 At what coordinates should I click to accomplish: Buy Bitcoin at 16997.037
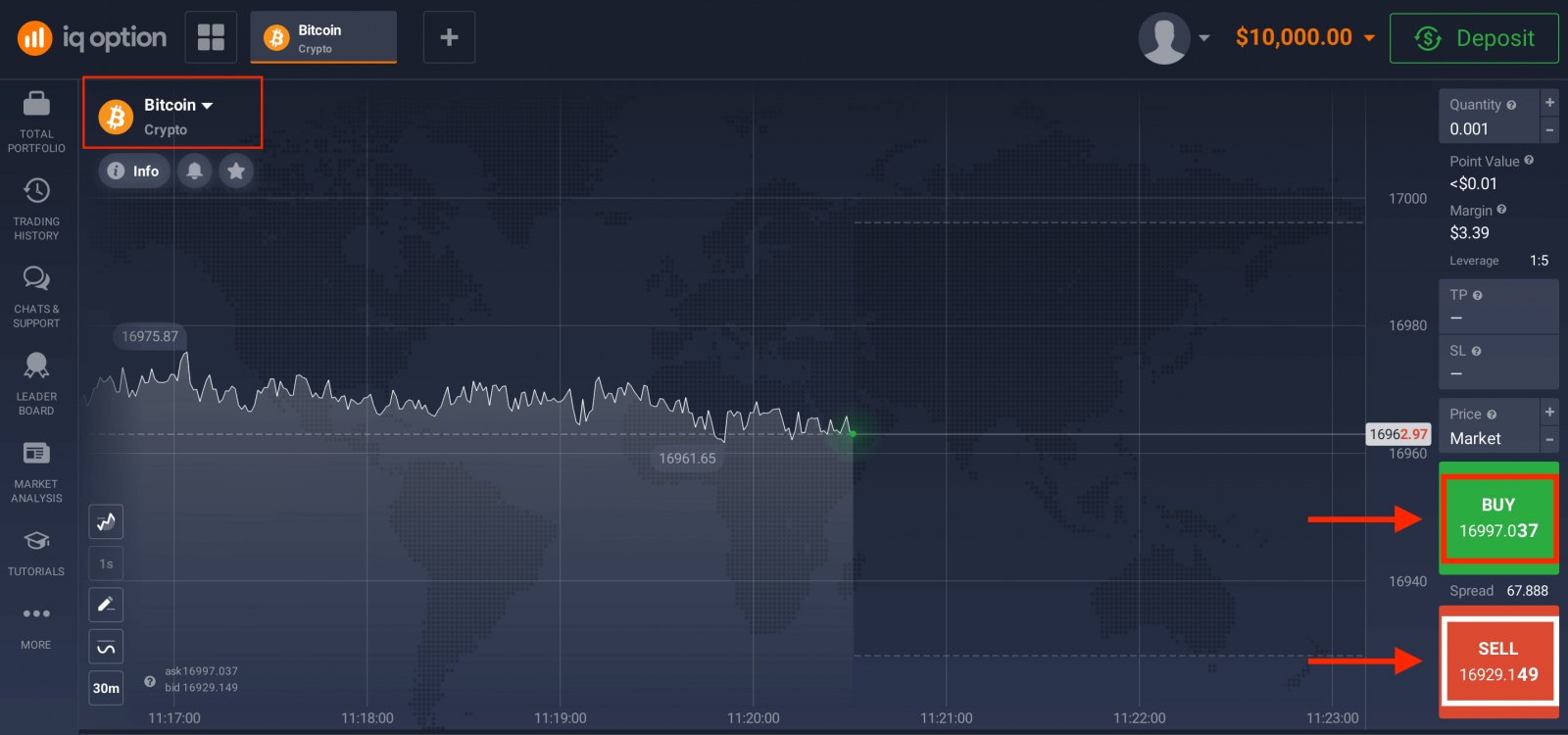pos(1498,517)
